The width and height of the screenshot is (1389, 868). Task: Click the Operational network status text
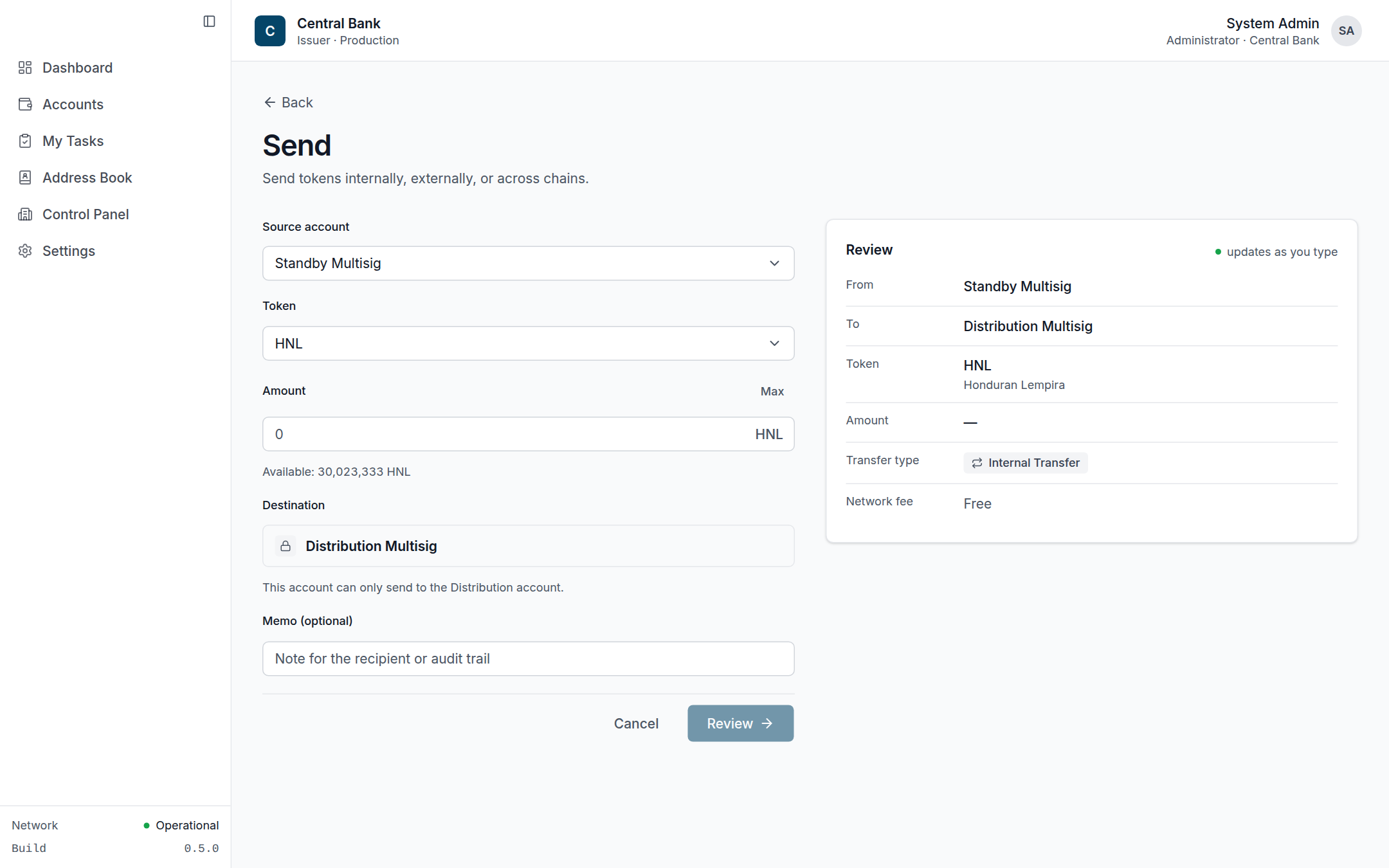click(x=187, y=826)
